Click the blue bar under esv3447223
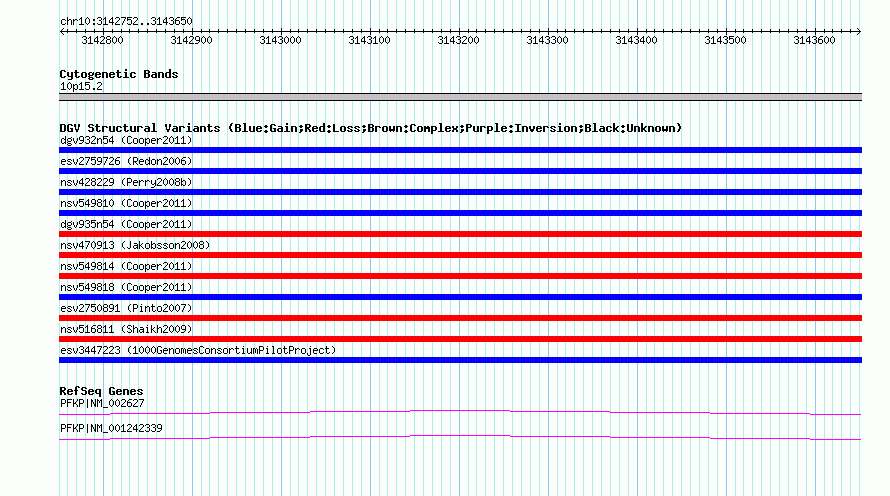 tap(460, 360)
